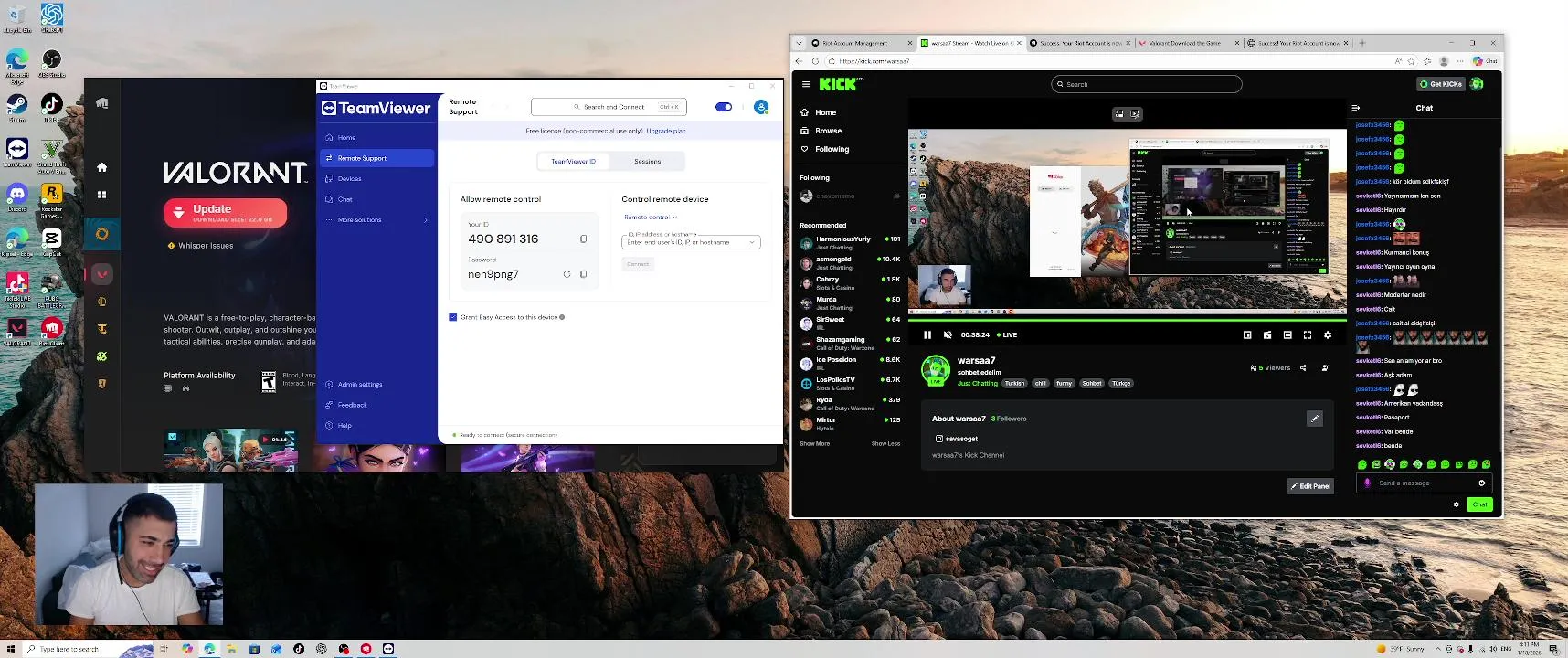Open Chat in TeamViewer sidebar

point(376,199)
